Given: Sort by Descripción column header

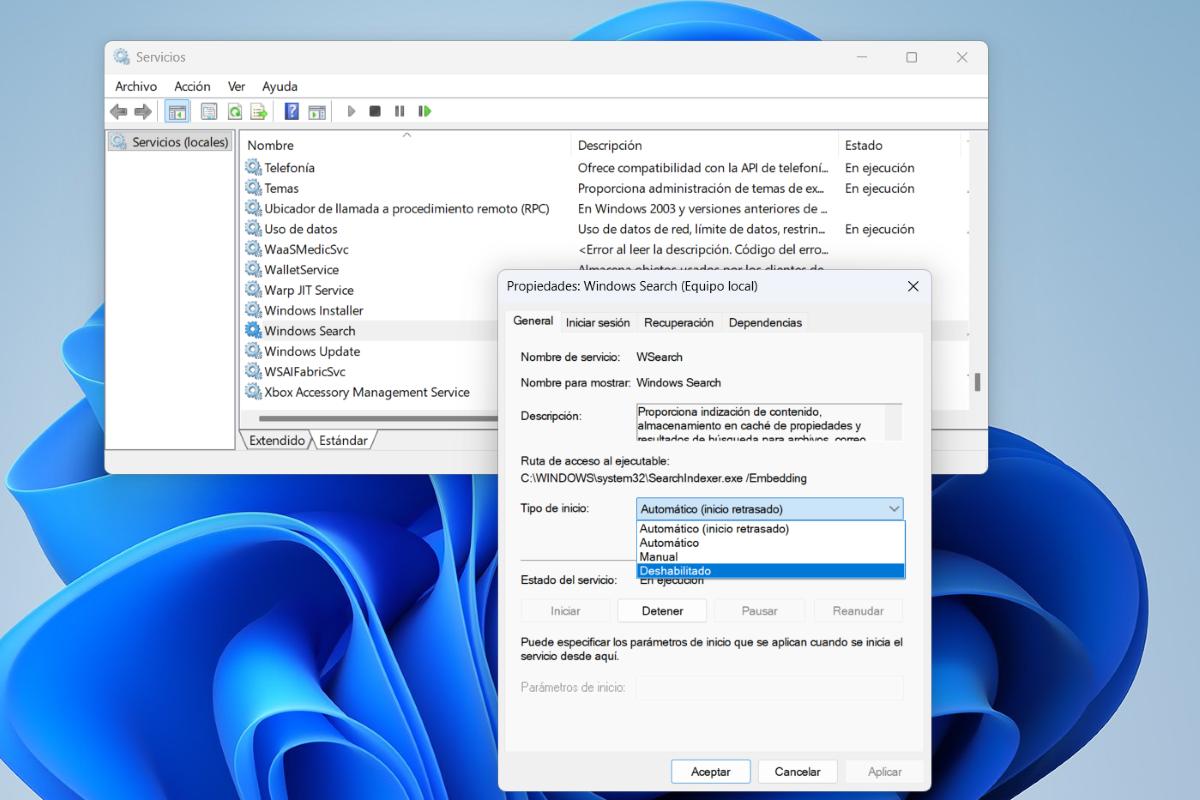Looking at the screenshot, I should pyautogui.click(x=704, y=145).
